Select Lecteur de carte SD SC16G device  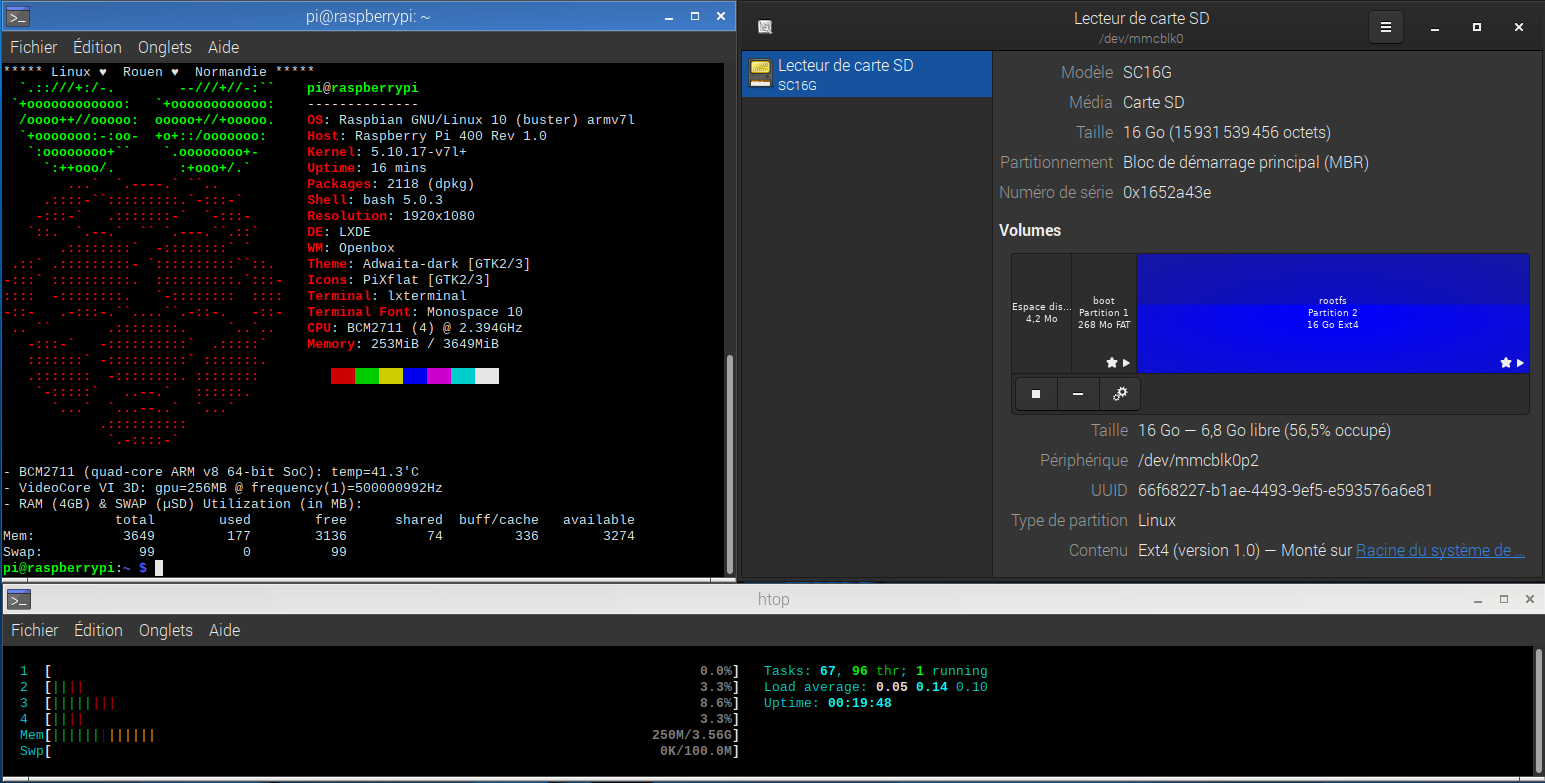coord(867,74)
